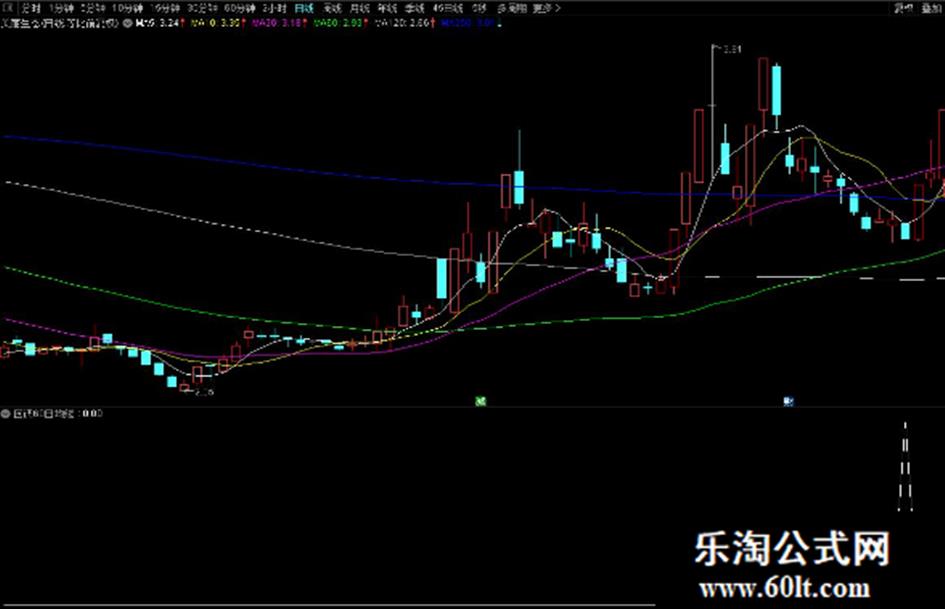Image resolution: width=945 pixels, height=609 pixels.
Task: Click the small box icon left of 分时
Action: [7, 8]
